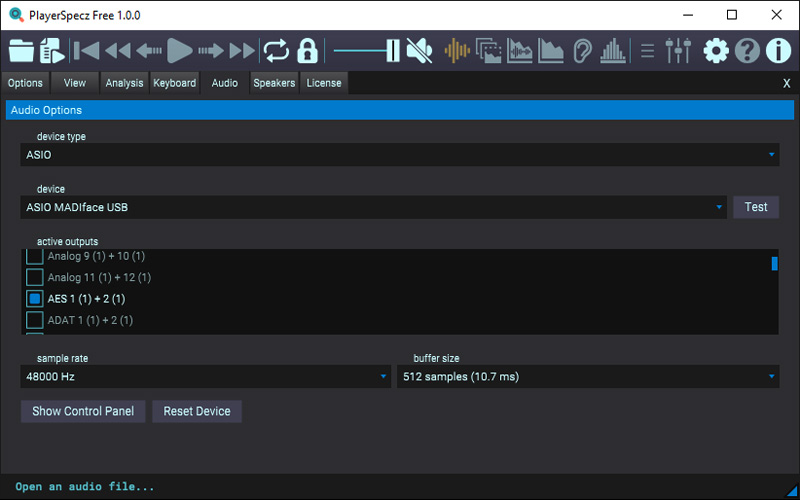Switch to the Speakers tab
The height and width of the screenshot is (500, 800).
point(274,83)
